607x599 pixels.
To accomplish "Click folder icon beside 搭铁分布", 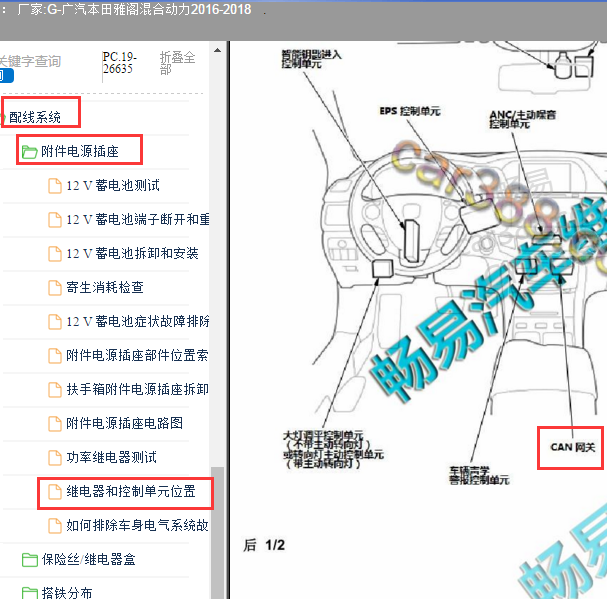I will coord(29,593).
